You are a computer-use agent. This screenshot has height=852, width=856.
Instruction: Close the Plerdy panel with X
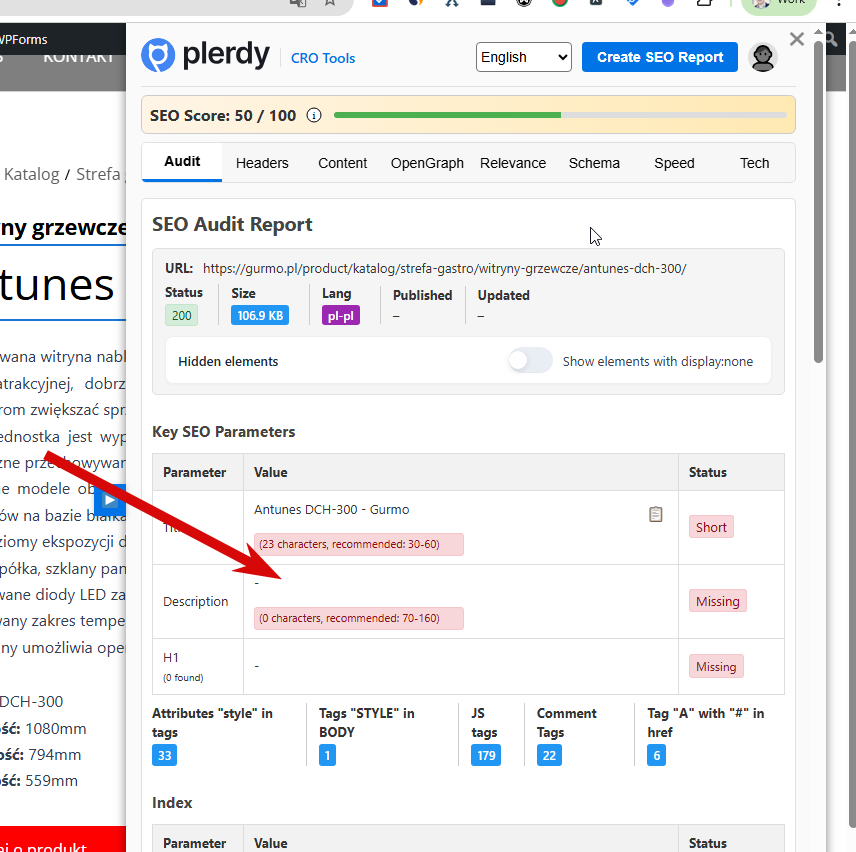point(797,39)
